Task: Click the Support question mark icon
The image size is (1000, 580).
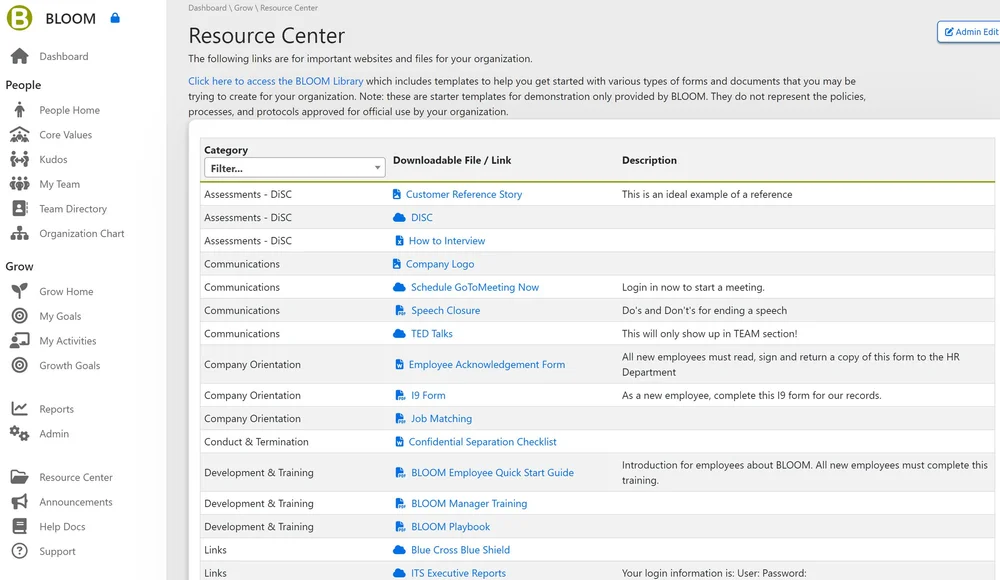Action: point(19,551)
